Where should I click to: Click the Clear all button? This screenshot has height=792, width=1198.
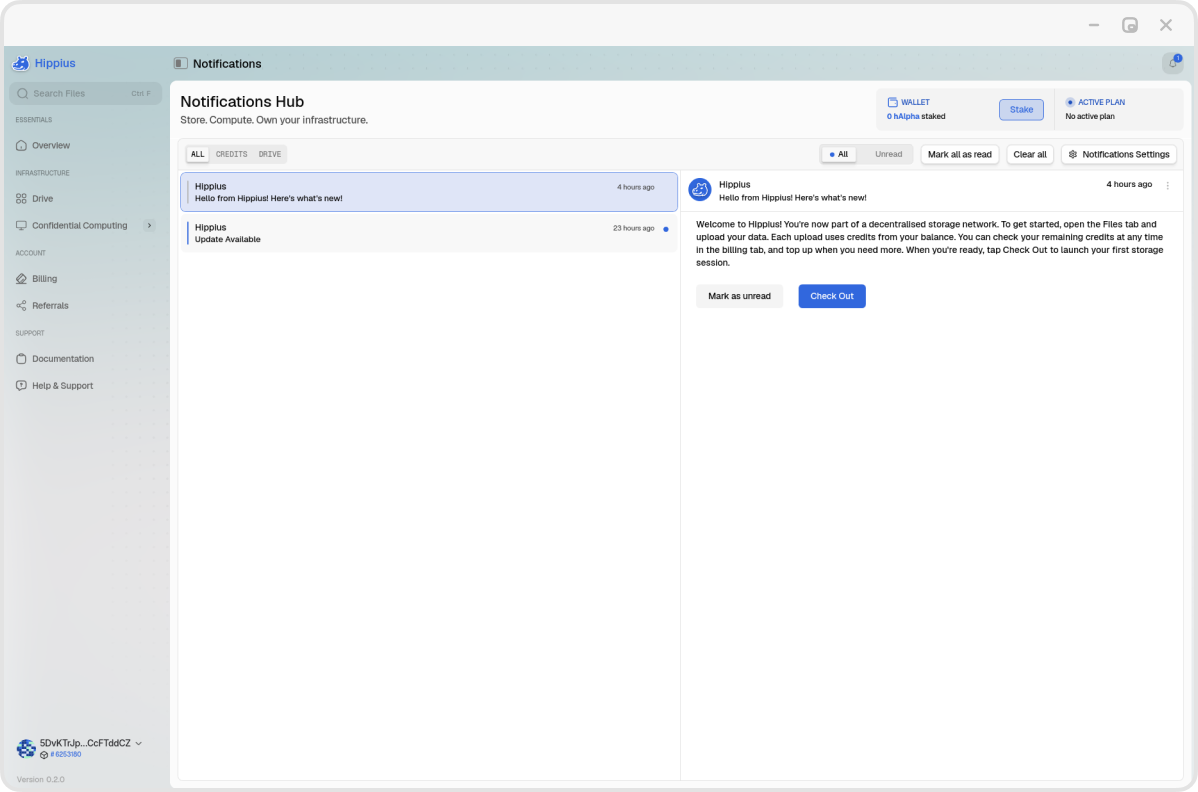[1030, 154]
